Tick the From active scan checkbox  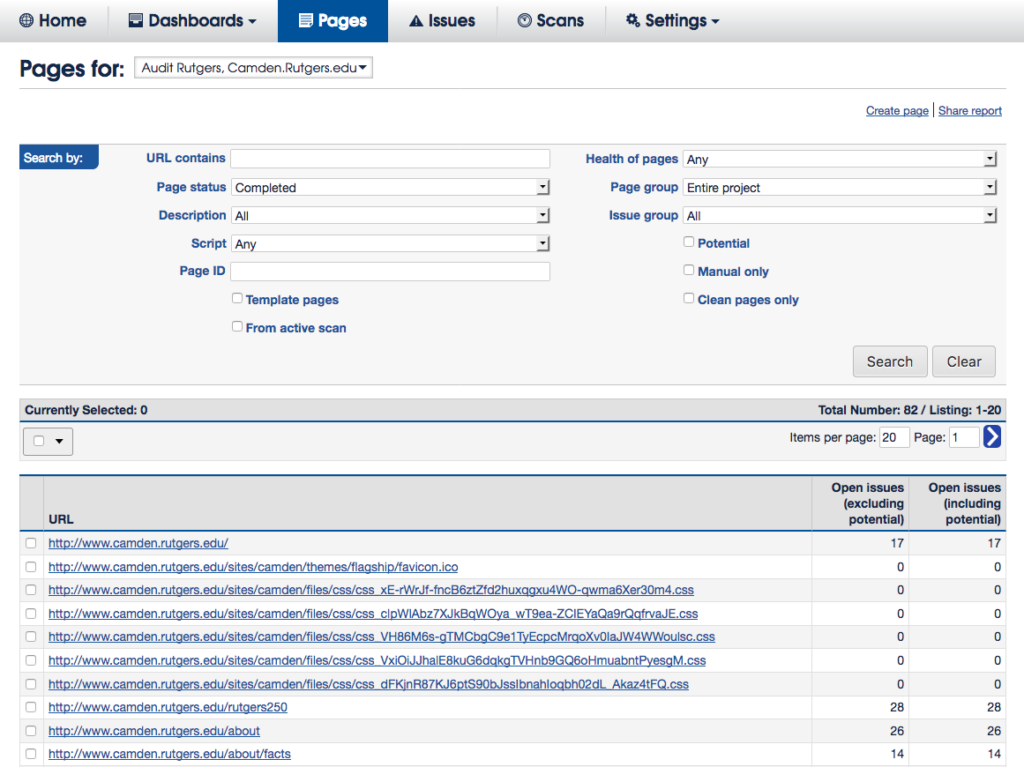(237, 326)
